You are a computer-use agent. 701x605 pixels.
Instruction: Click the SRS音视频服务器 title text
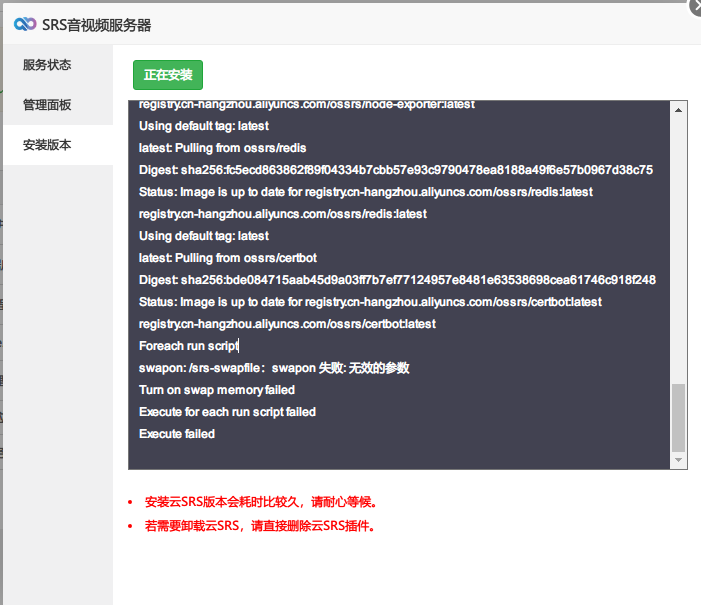click(x=97, y=25)
